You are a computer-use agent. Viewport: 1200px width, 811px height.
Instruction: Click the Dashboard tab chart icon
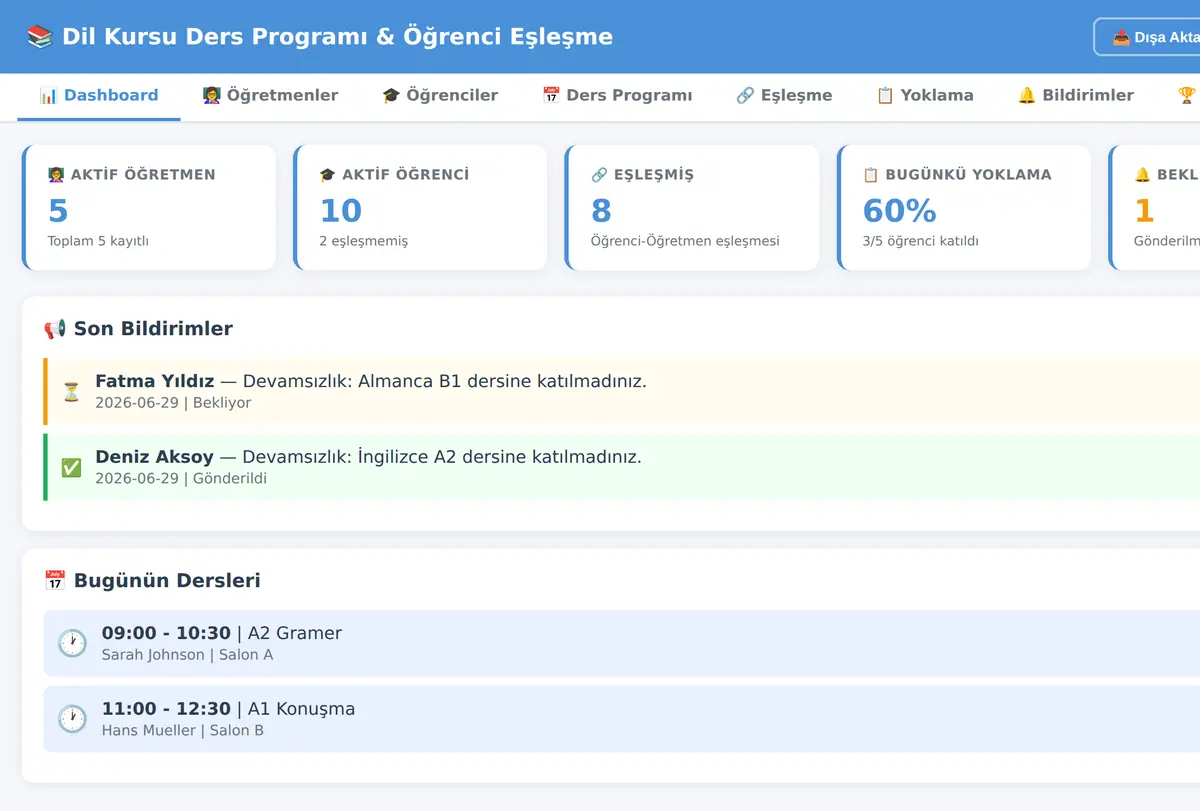click(48, 96)
